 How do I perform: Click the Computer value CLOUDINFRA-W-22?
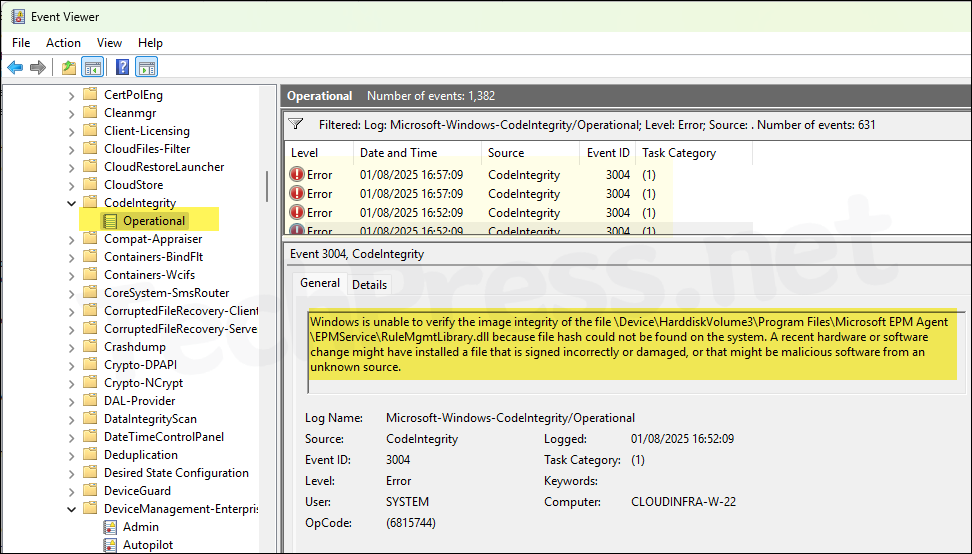683,502
